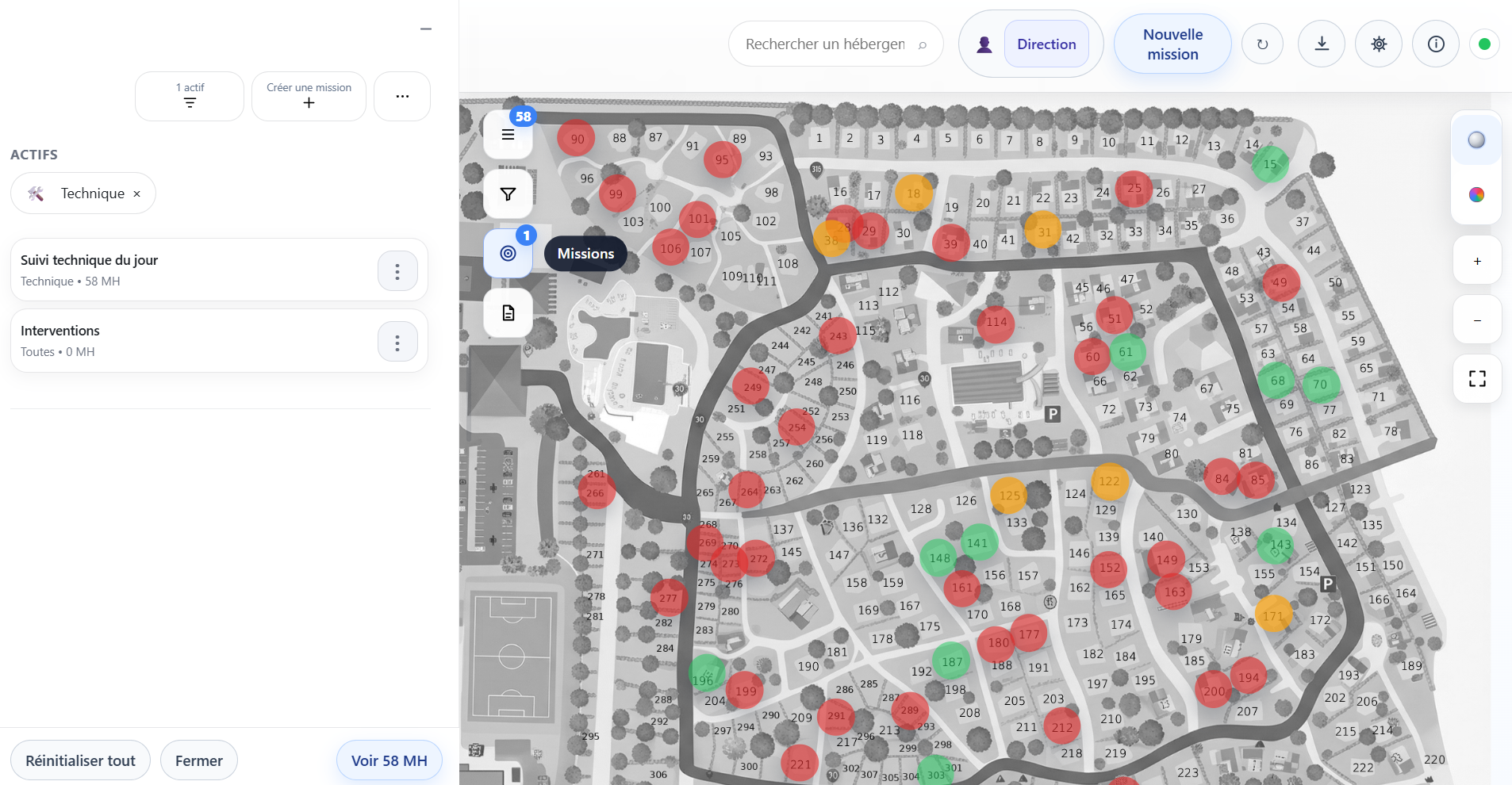This screenshot has width=1512, height=785.
Task: Click red marker 39 on map
Action: click(x=950, y=243)
